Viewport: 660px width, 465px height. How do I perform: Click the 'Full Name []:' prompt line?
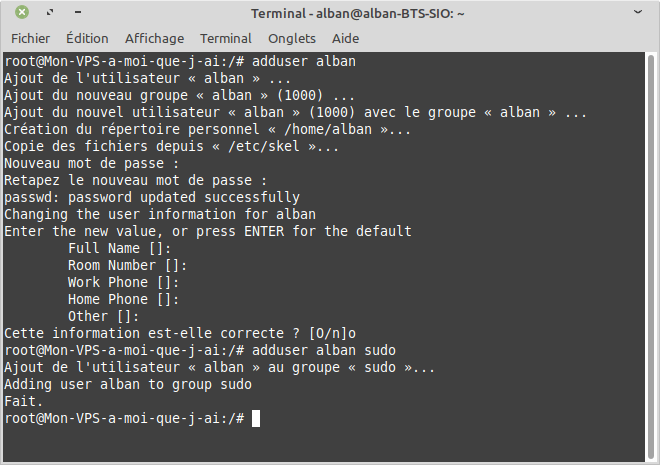[x=120, y=248]
